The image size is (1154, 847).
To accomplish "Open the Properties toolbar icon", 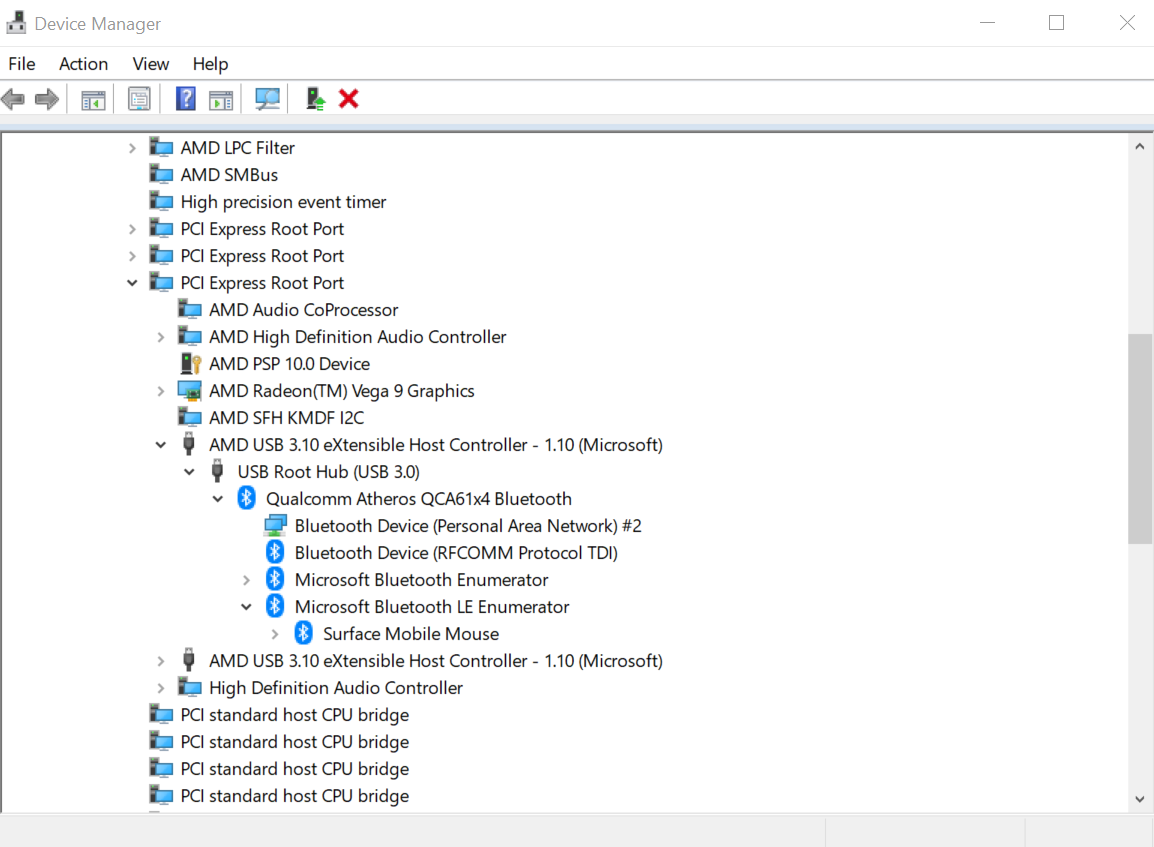I will (139, 99).
